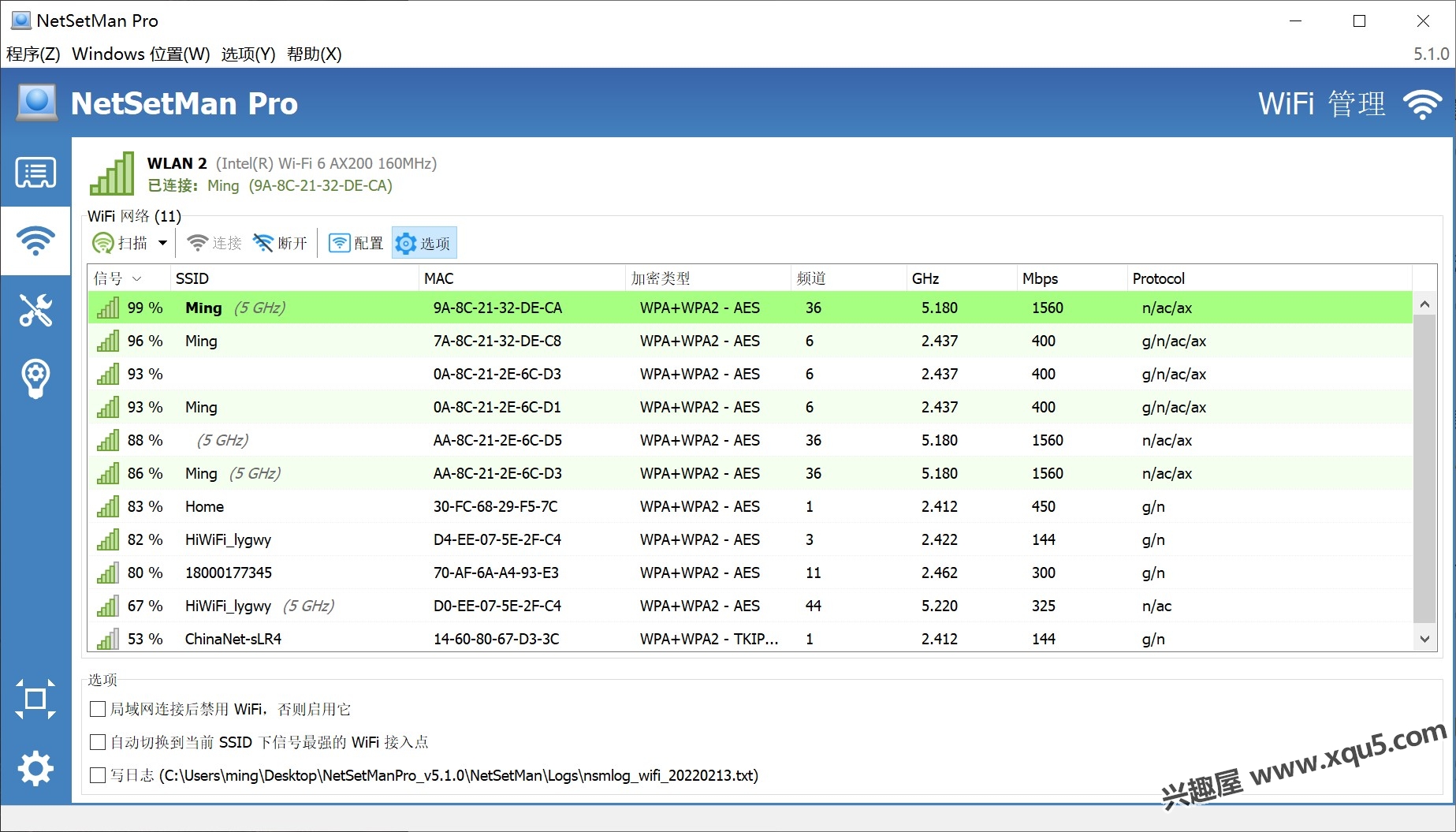Sort by the 加密类型 column header
This screenshot has width=1456, height=832.
click(708, 278)
